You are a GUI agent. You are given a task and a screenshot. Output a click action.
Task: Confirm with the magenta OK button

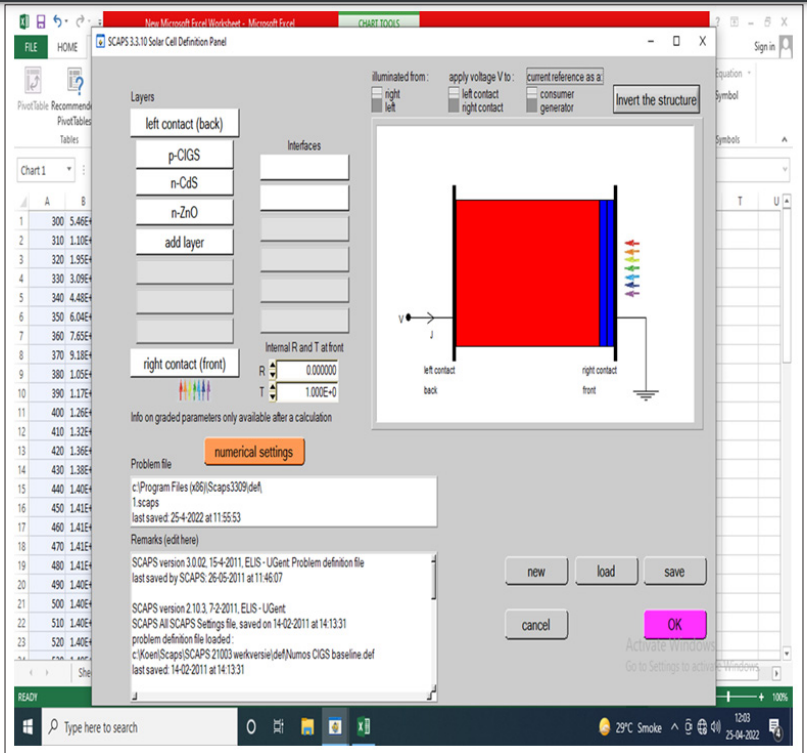coord(675,624)
